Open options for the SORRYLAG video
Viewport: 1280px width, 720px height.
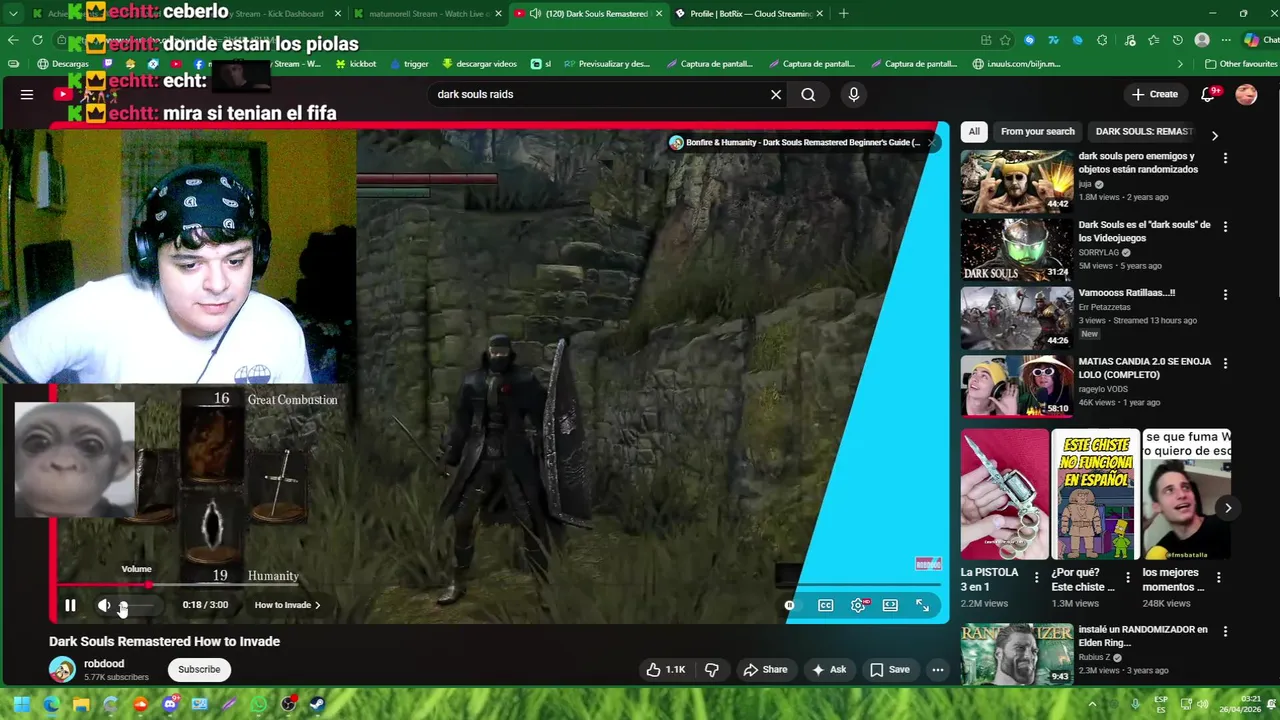[1225, 227]
